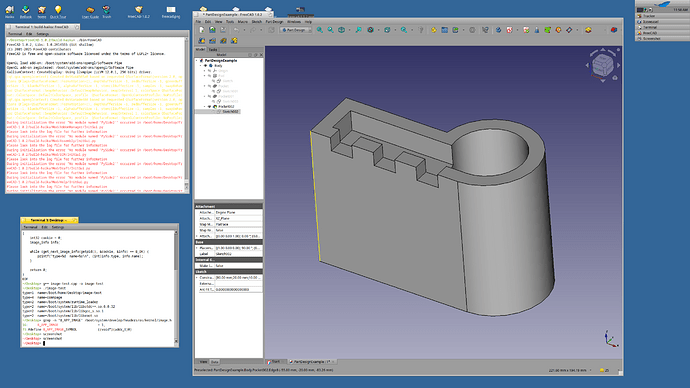Collapse the Body node in model tree

click(201, 66)
